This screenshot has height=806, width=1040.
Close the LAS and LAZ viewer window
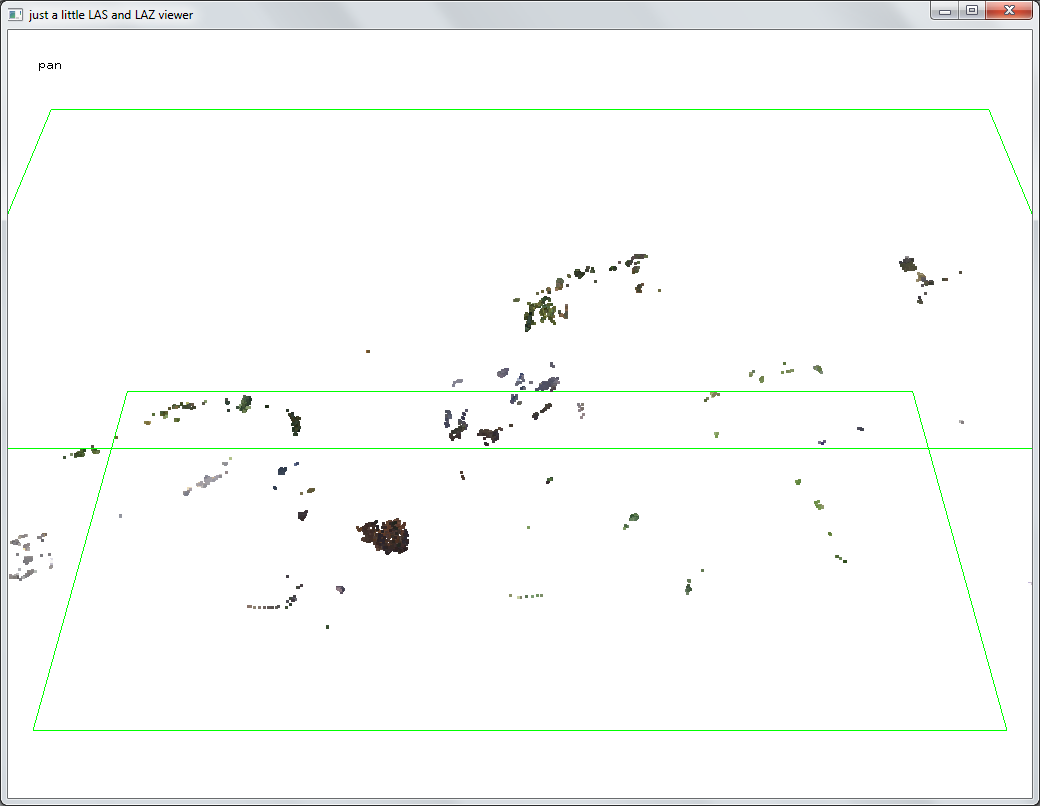(1009, 11)
